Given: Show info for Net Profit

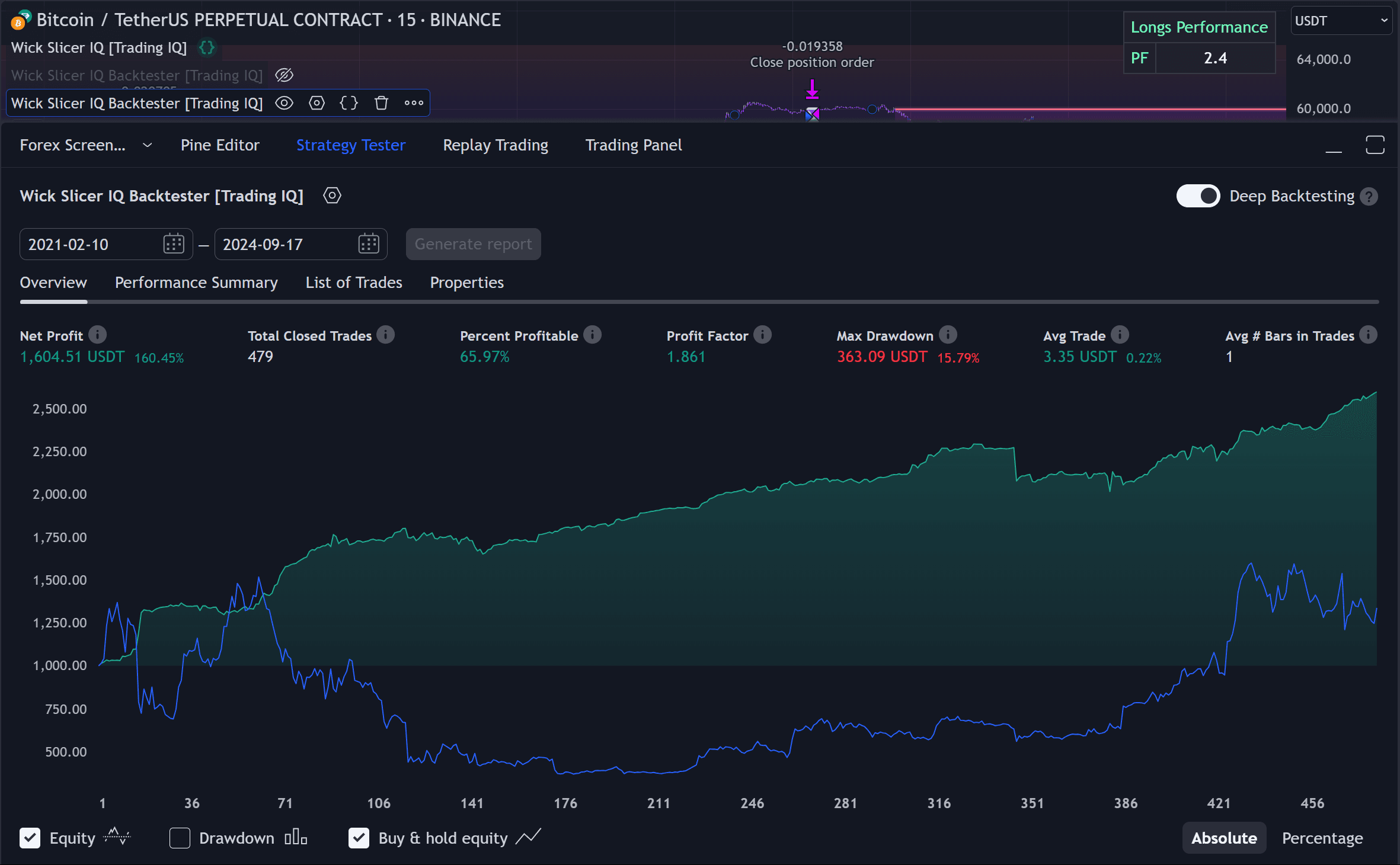Looking at the screenshot, I should point(98,335).
